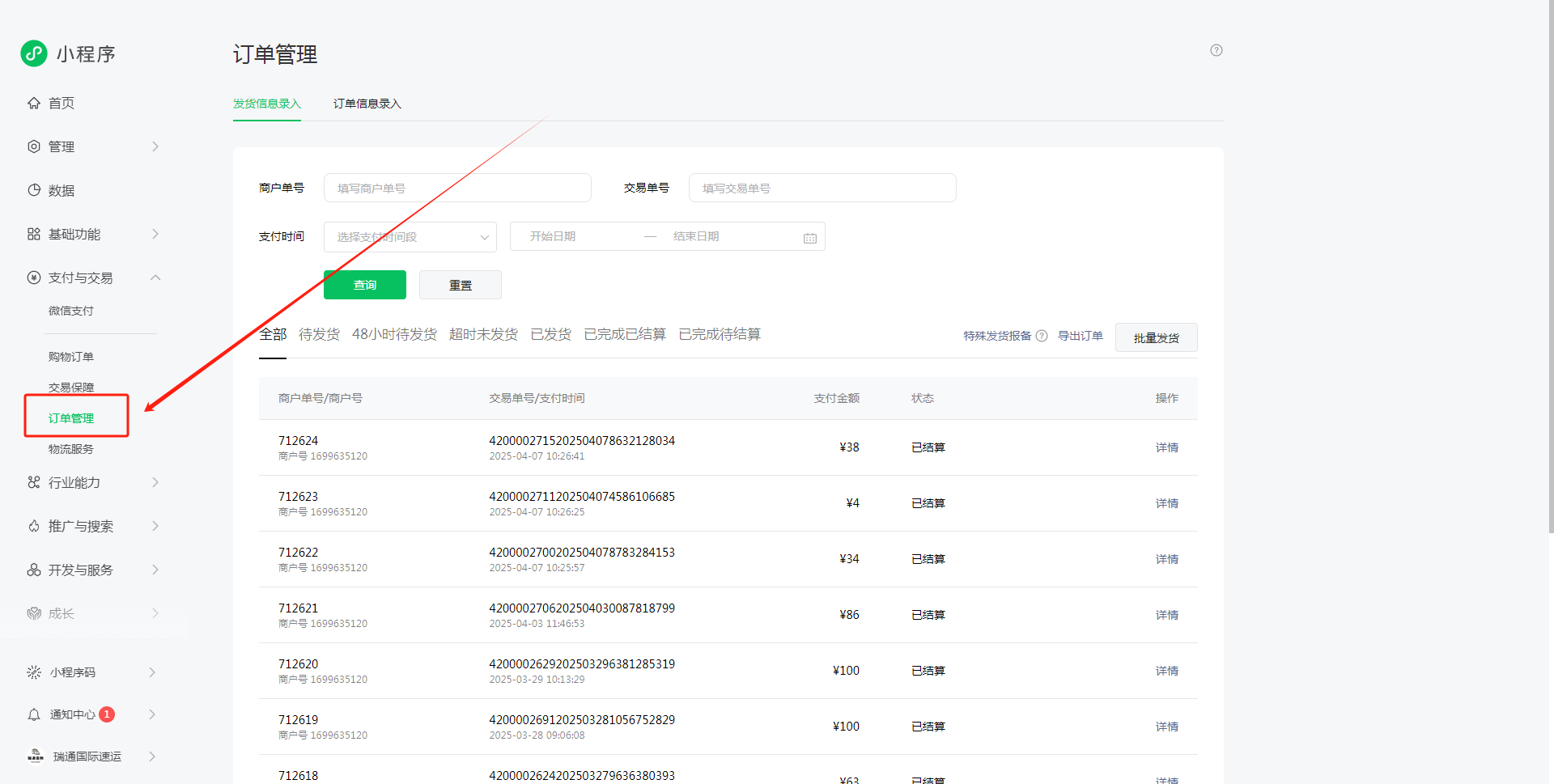Select the 已完成已结算 filter tab

[x=625, y=334]
